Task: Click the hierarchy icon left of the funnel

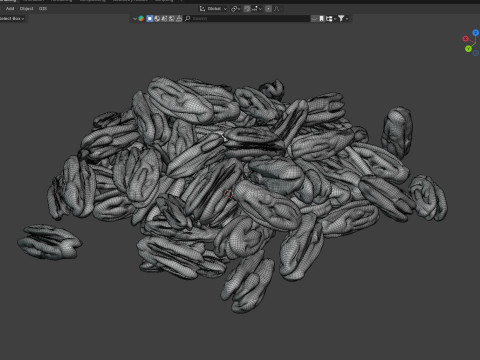Action: click(329, 19)
